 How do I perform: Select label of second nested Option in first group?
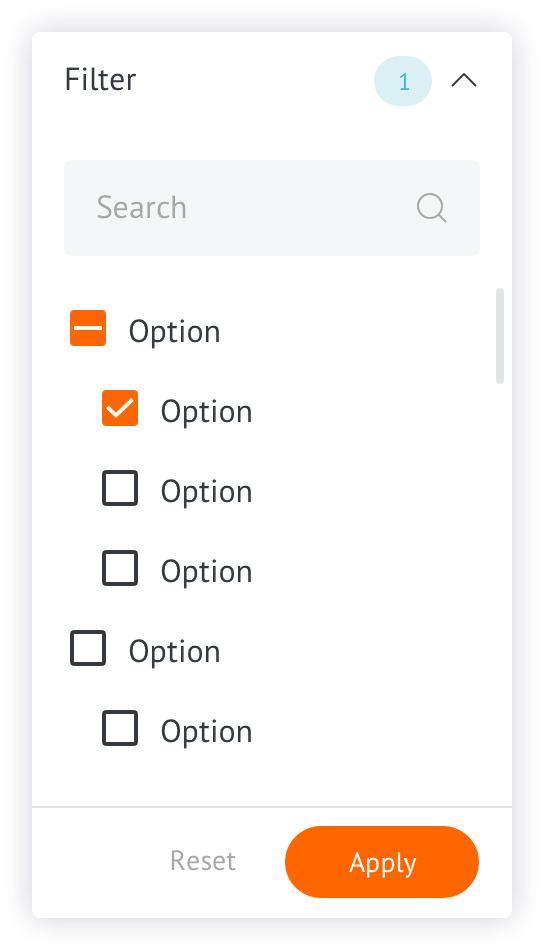(207, 492)
